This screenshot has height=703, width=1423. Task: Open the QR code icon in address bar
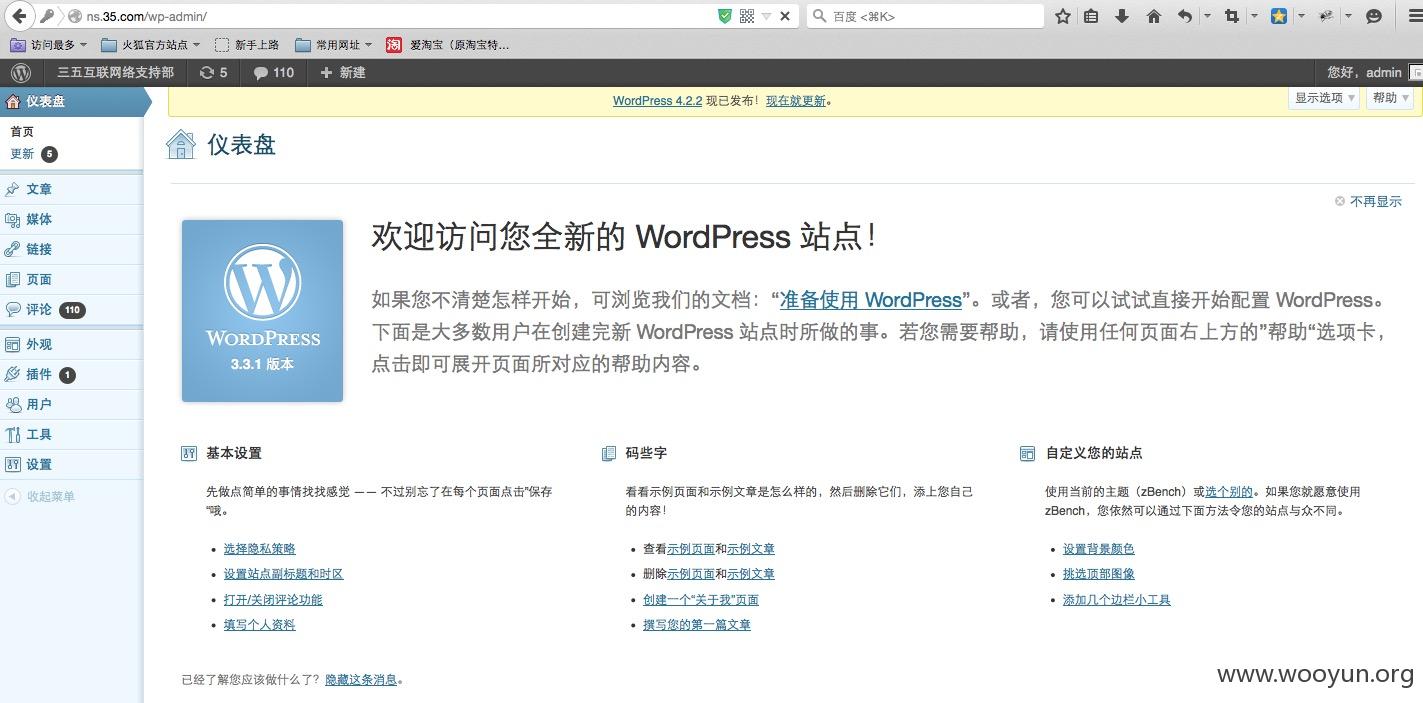coord(747,16)
